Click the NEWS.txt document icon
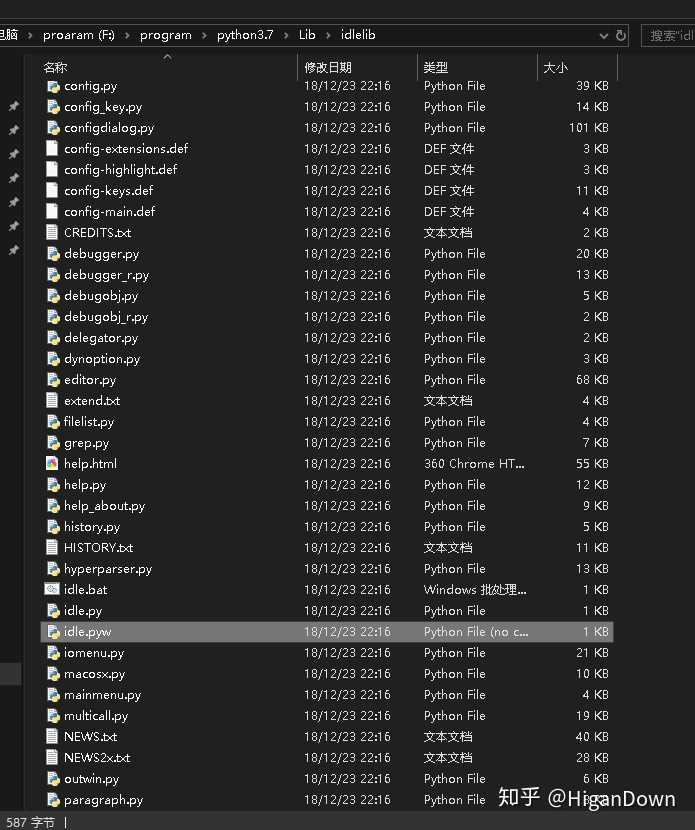The height and width of the screenshot is (830, 695). 53,737
